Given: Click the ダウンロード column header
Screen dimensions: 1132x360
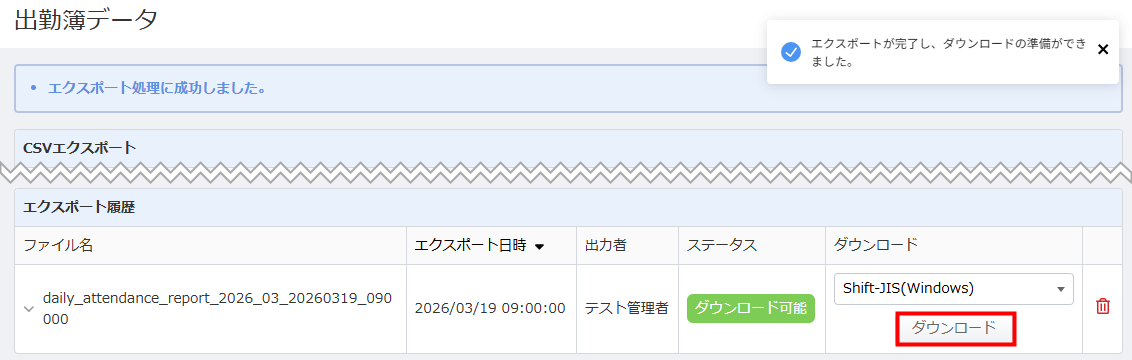Looking at the screenshot, I should point(876,245).
